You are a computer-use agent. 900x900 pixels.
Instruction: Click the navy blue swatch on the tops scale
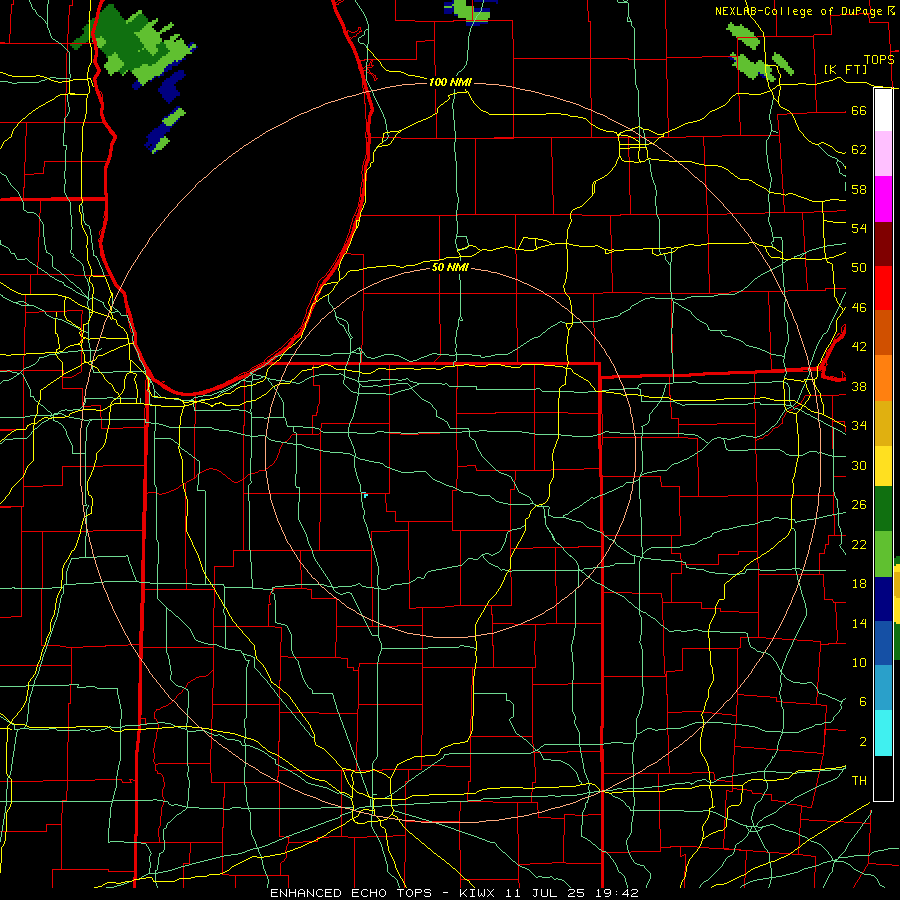883,599
